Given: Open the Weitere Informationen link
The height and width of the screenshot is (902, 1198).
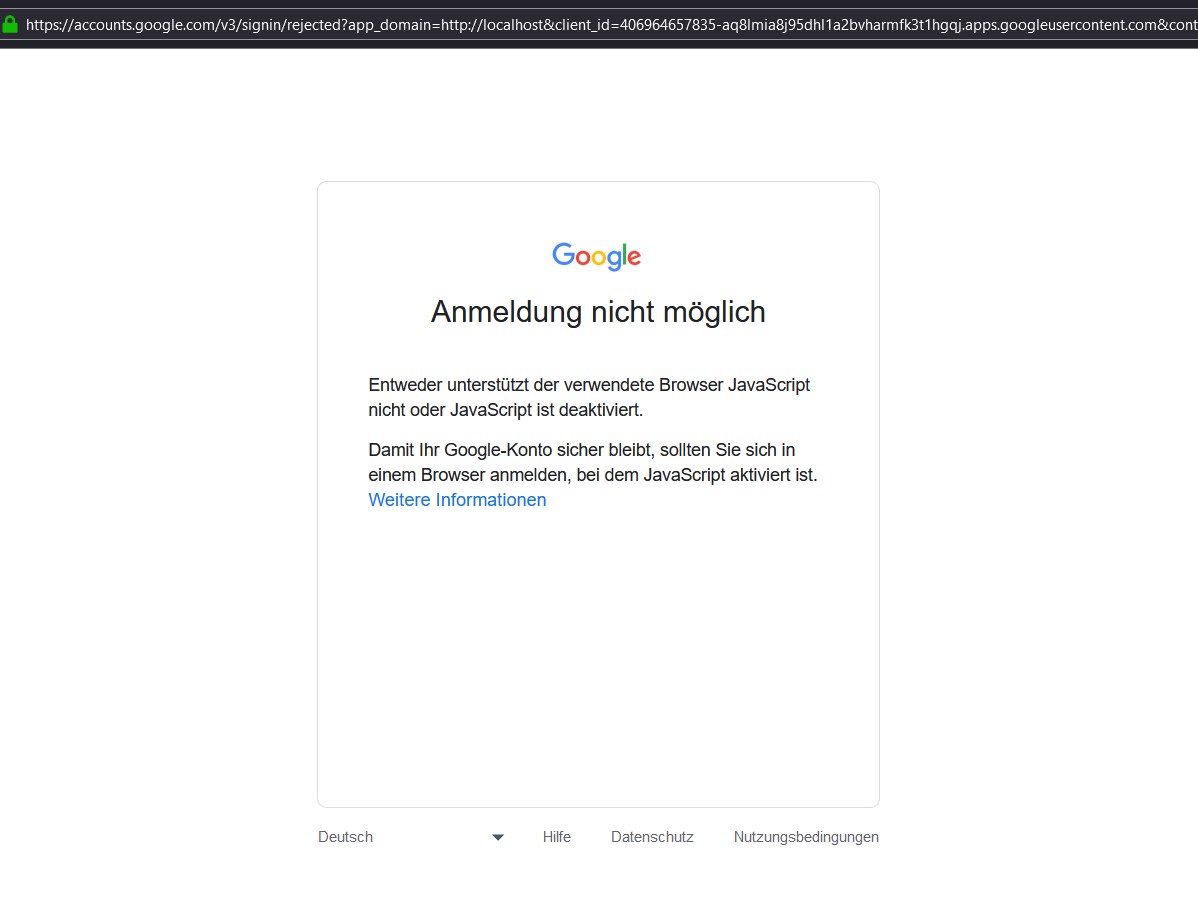Looking at the screenshot, I should 457,499.
